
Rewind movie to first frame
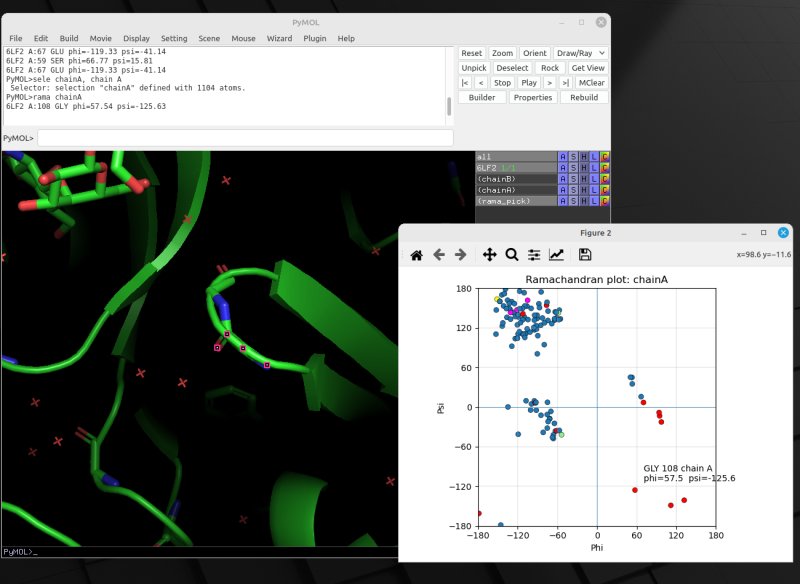(x=465, y=83)
